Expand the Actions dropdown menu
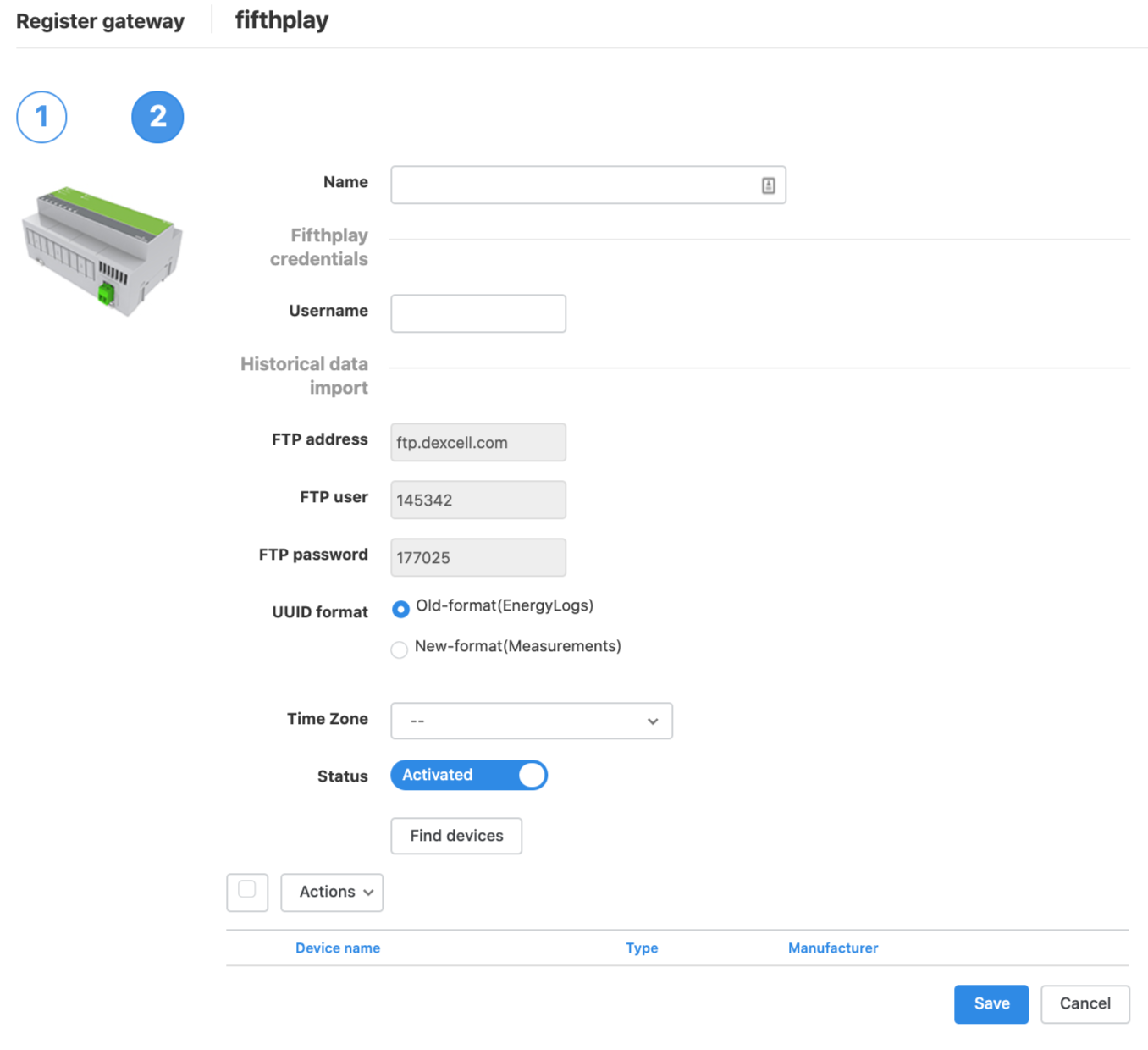 (332, 892)
